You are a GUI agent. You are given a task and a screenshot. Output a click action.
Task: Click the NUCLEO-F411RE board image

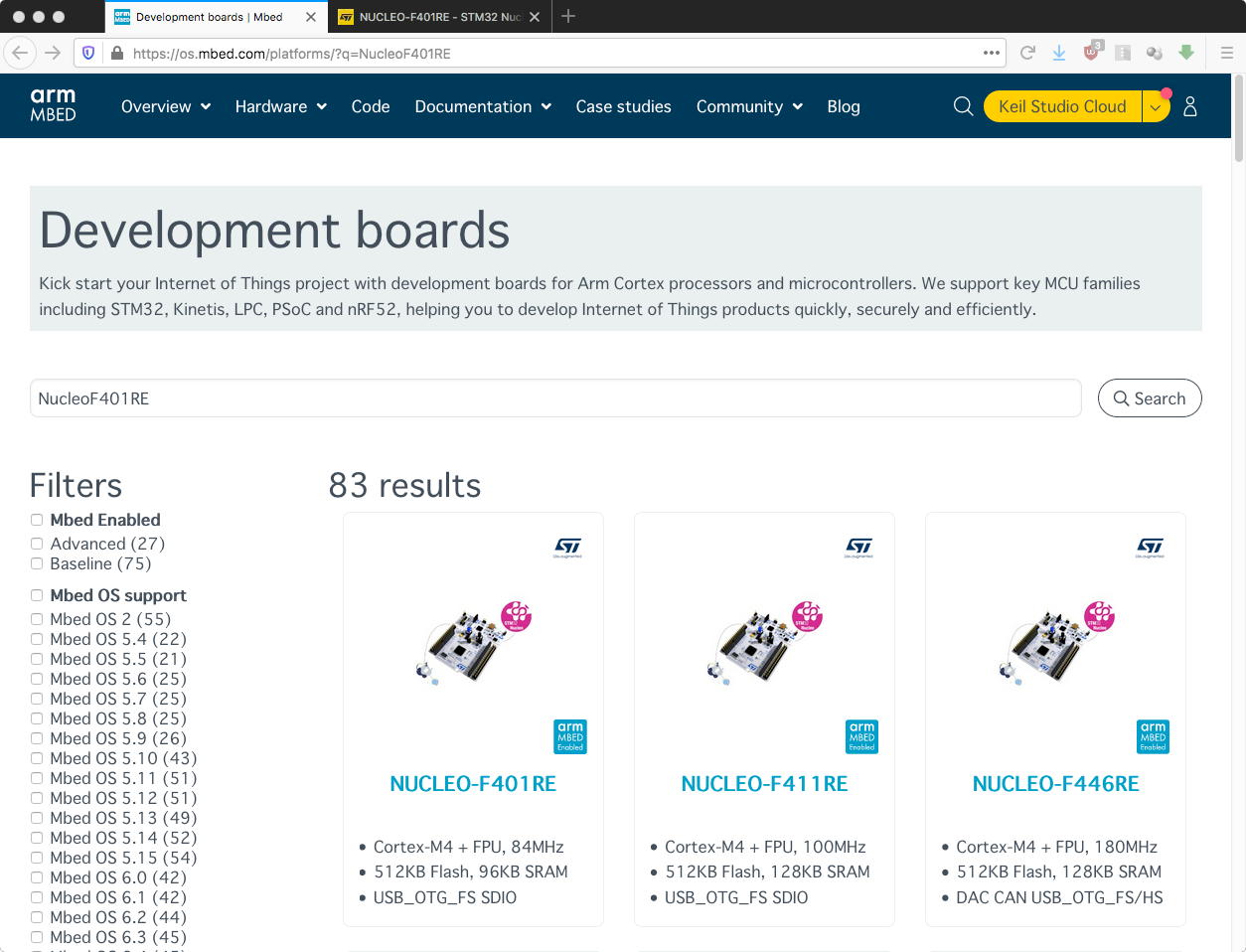[x=764, y=642]
